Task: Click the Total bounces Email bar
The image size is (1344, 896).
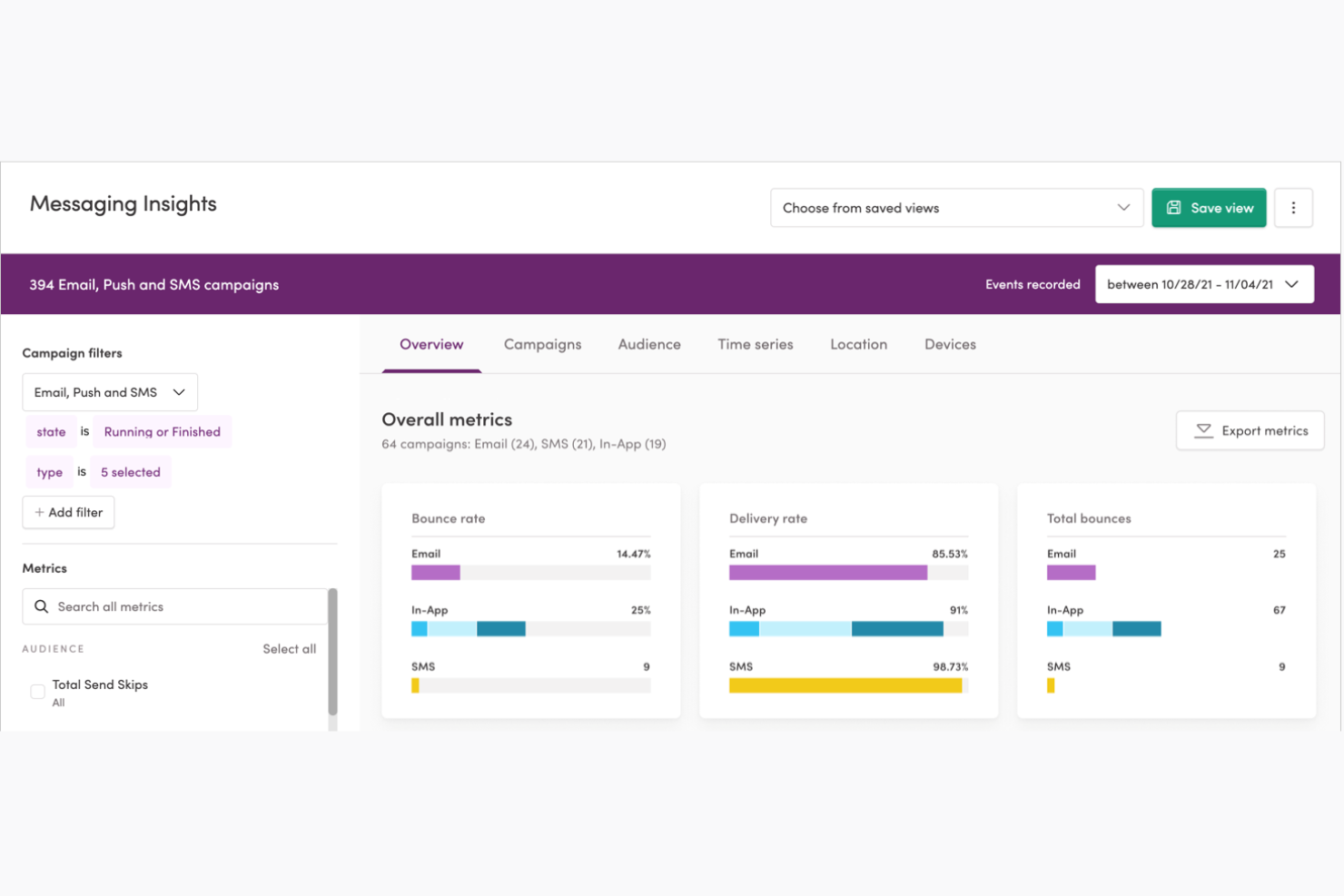Action: [x=1072, y=573]
